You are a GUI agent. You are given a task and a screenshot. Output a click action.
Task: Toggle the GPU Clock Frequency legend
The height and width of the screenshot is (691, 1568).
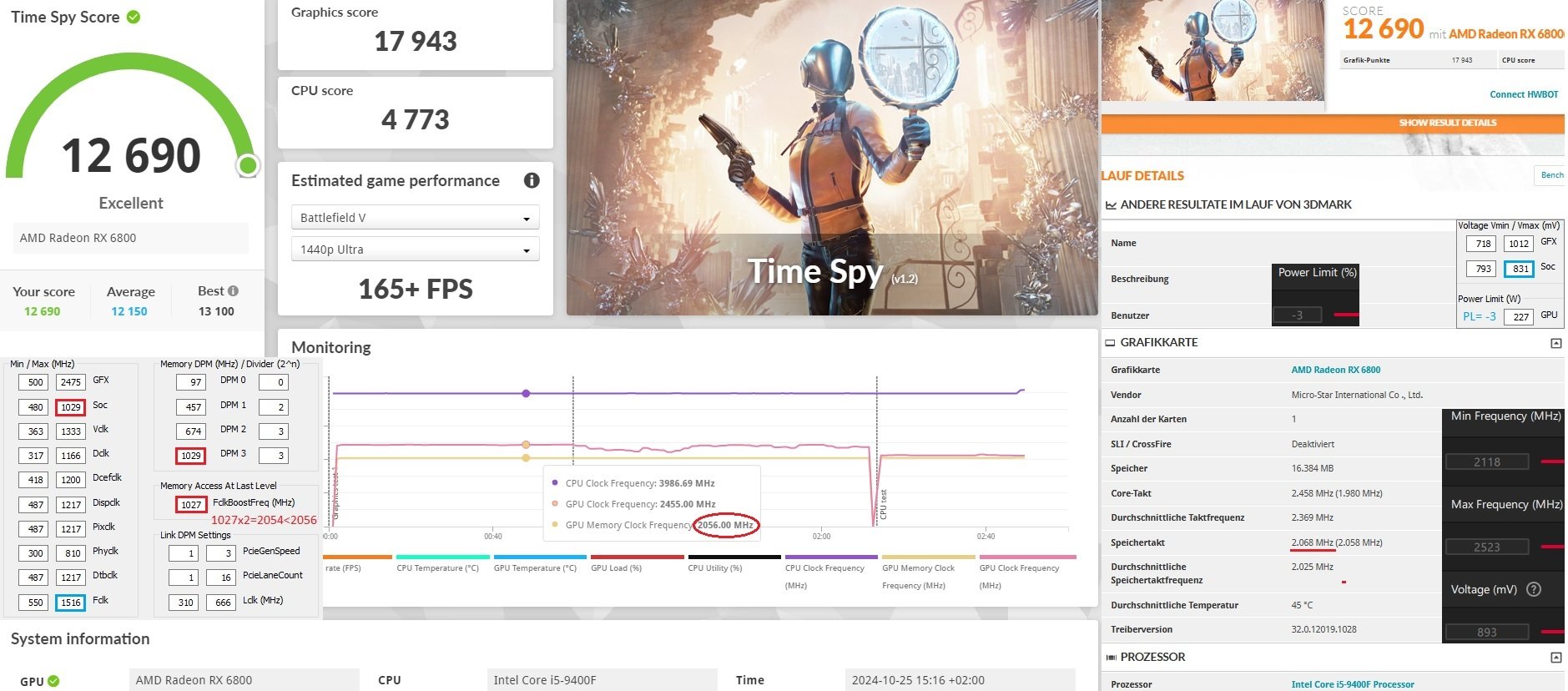[1026, 572]
